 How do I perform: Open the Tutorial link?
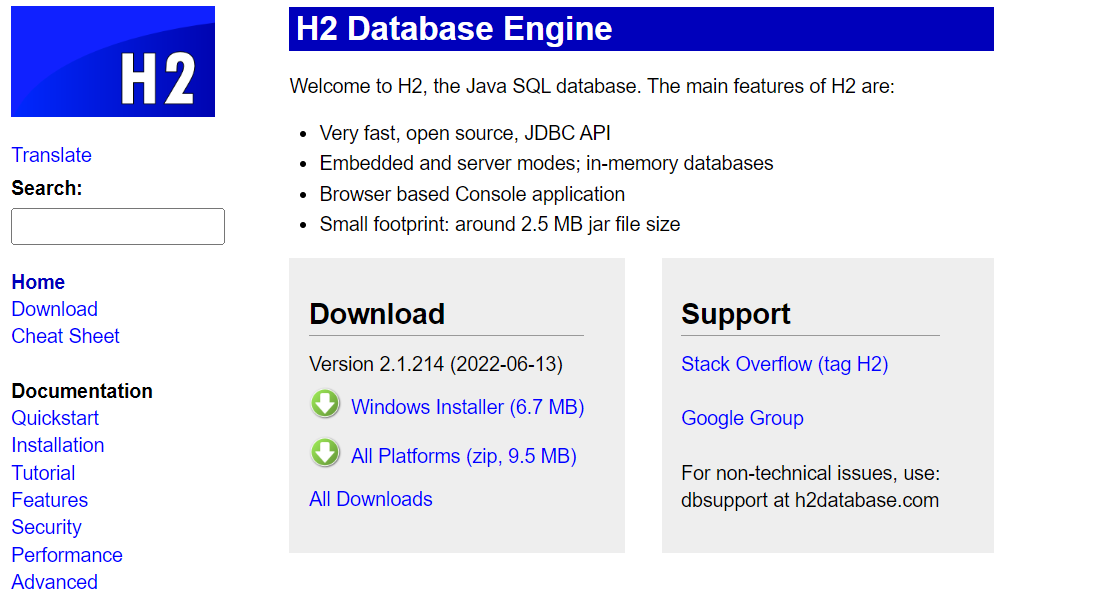[x=43, y=473]
